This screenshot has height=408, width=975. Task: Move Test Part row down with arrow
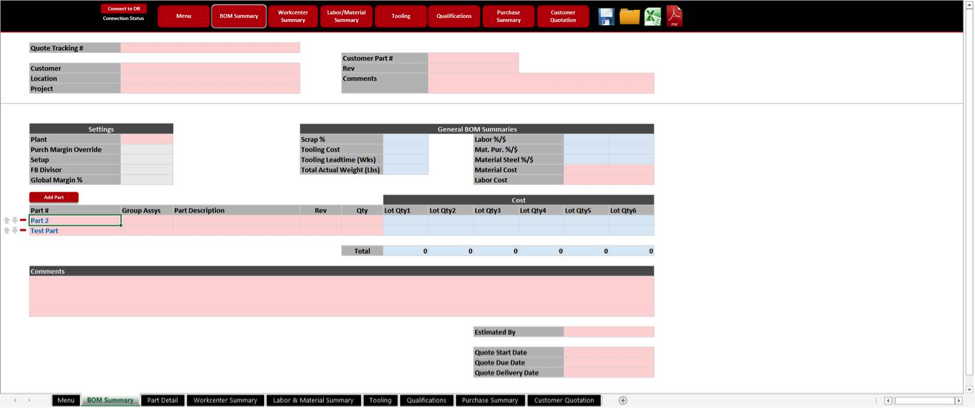(15, 231)
